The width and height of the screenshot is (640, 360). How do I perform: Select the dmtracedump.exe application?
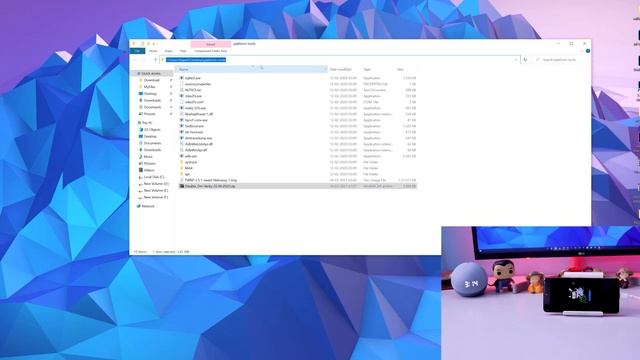pyautogui.click(x=298, y=138)
